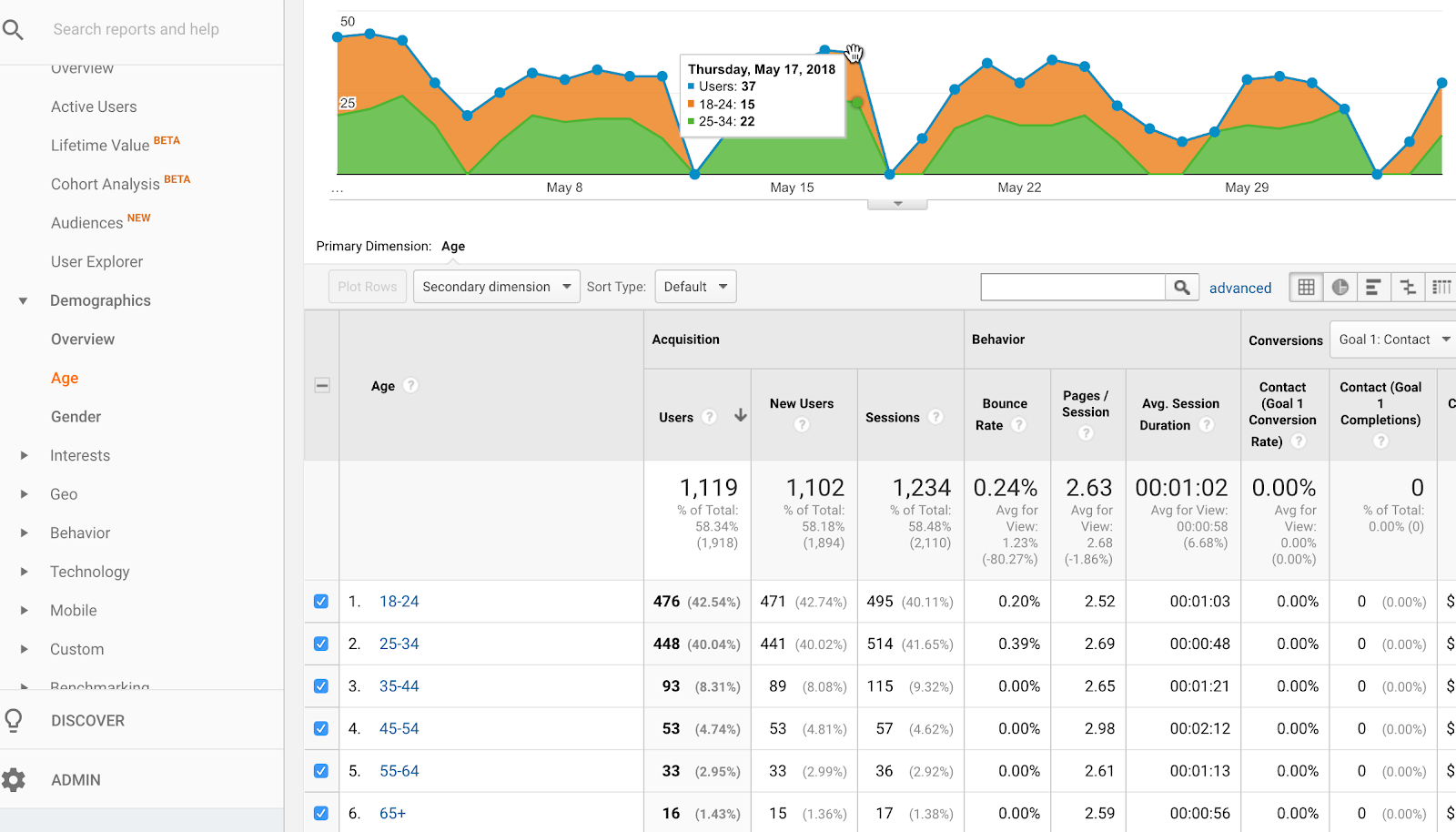Click the search magnifier icon in sidebar

coord(13,30)
